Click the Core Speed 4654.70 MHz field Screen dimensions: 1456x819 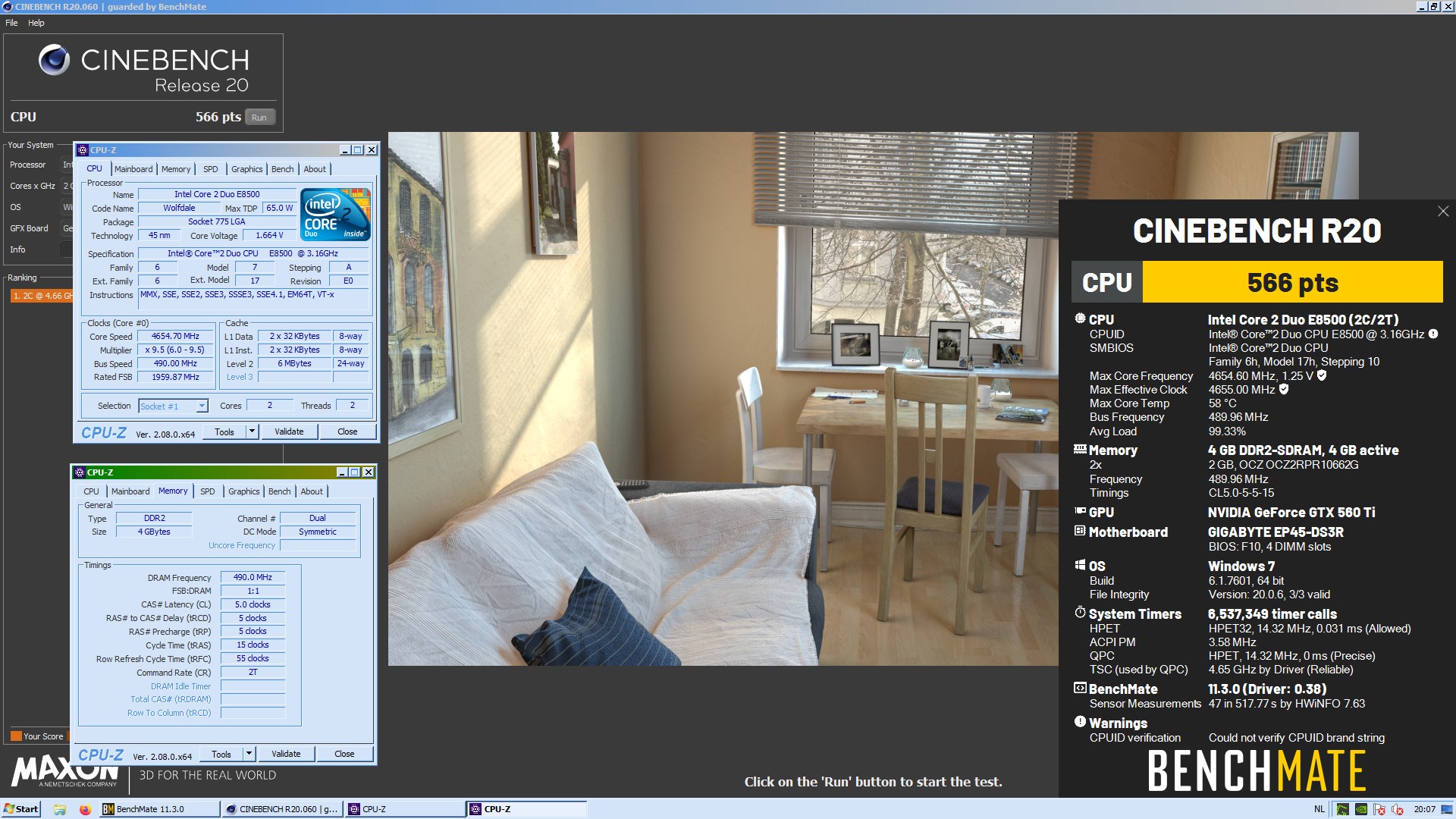(x=175, y=336)
